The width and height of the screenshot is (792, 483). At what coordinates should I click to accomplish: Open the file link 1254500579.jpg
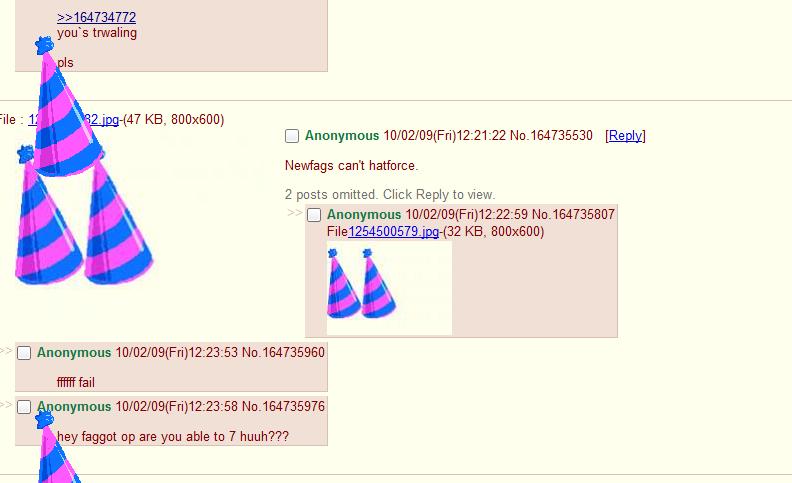click(393, 231)
